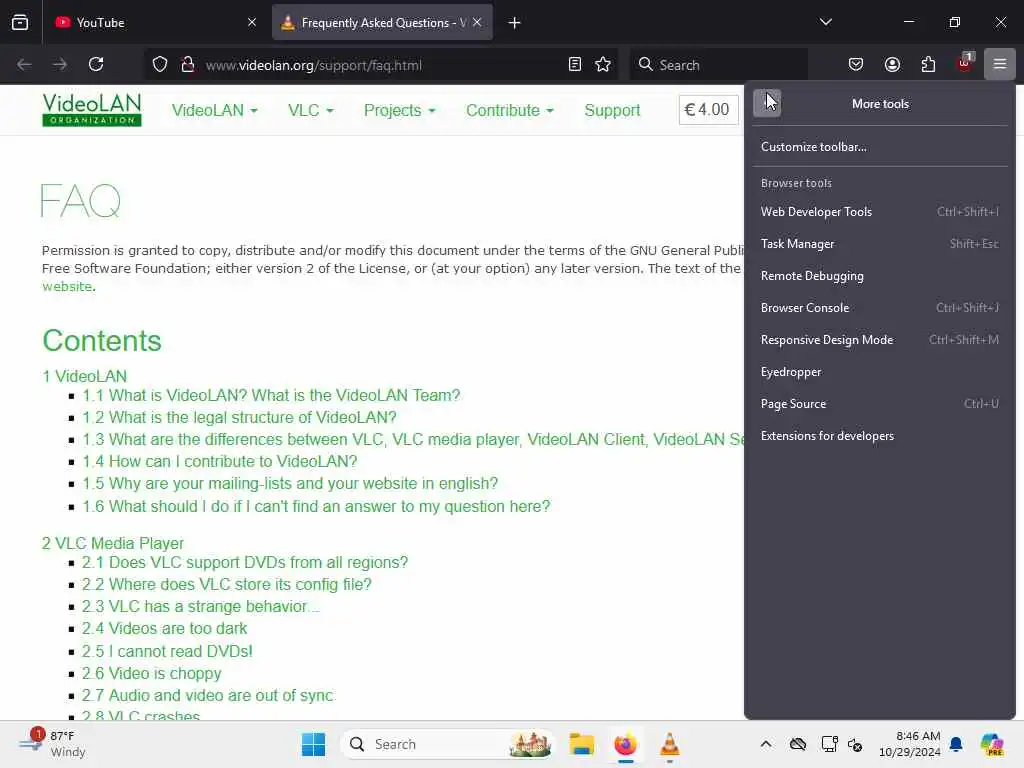Screen dimensions: 1024x768
Task: Click the back arrow in More tools panel
Action: tap(767, 103)
